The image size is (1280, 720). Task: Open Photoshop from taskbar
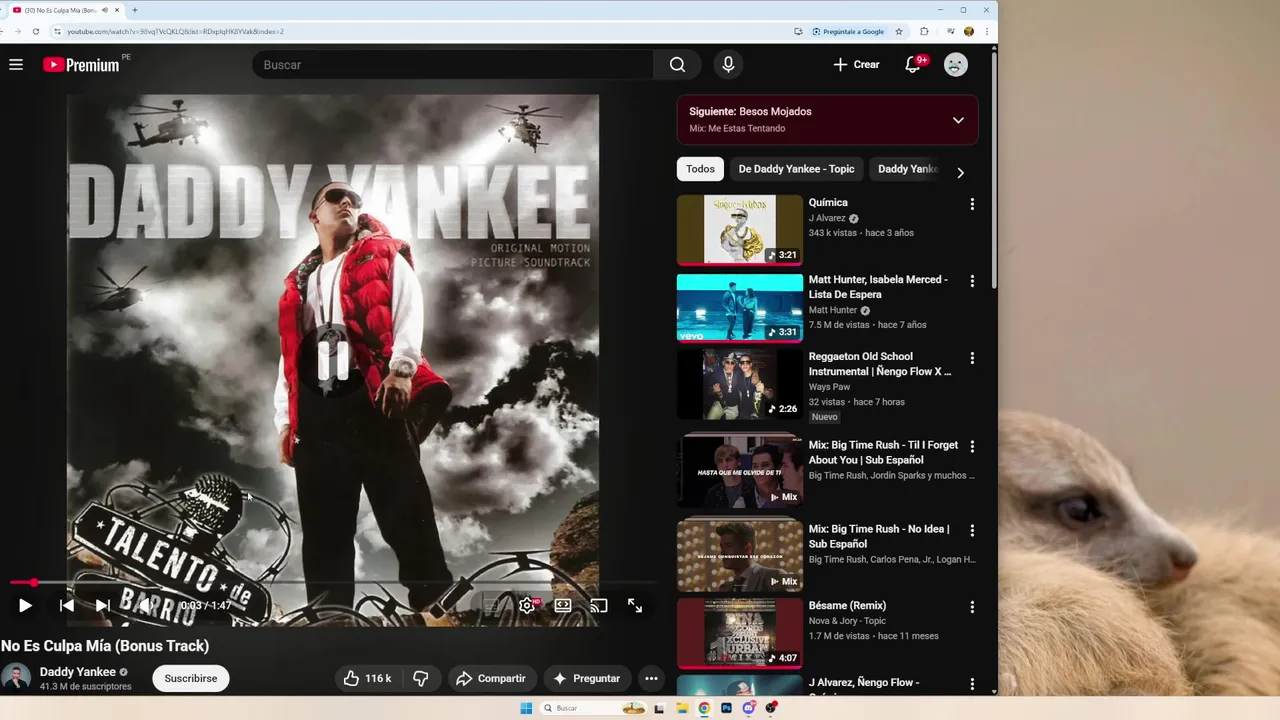click(x=726, y=708)
